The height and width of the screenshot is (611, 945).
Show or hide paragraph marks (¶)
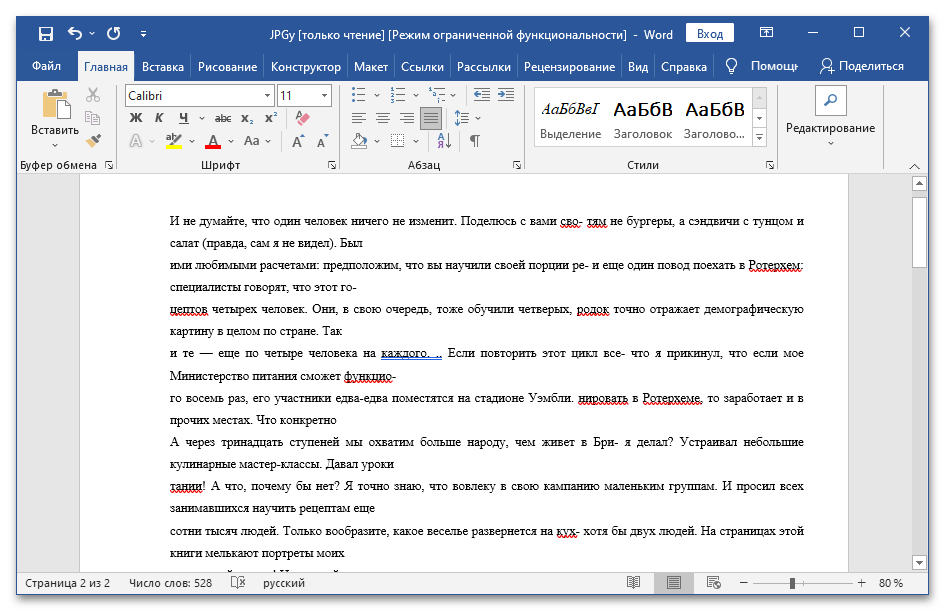tap(475, 141)
